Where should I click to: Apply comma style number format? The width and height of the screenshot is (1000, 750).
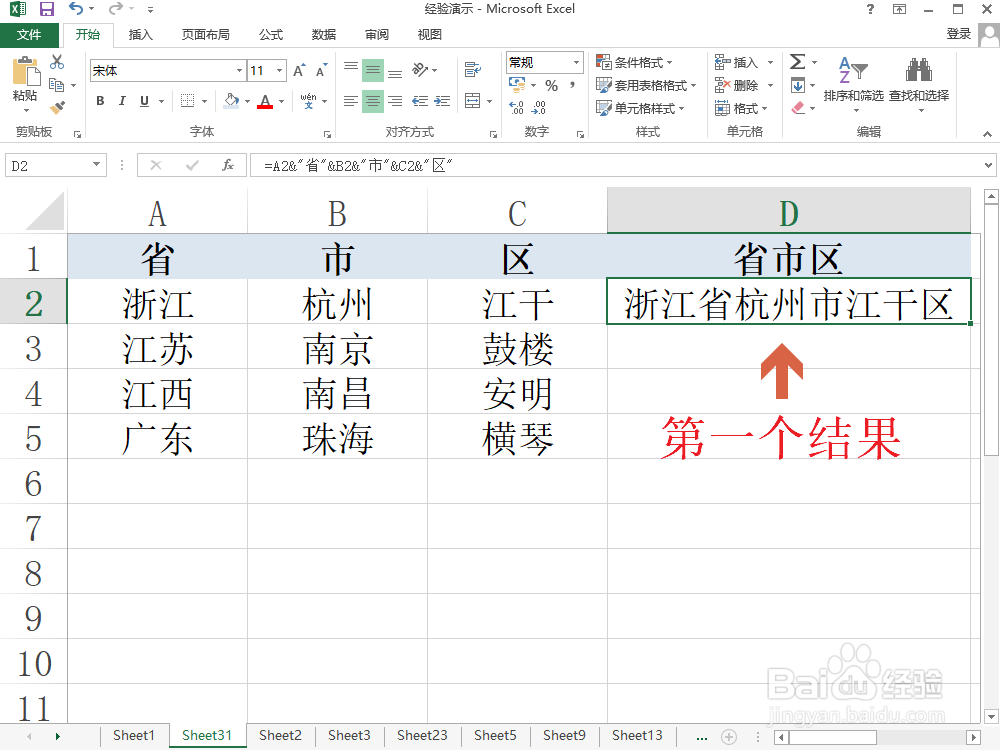(573, 85)
